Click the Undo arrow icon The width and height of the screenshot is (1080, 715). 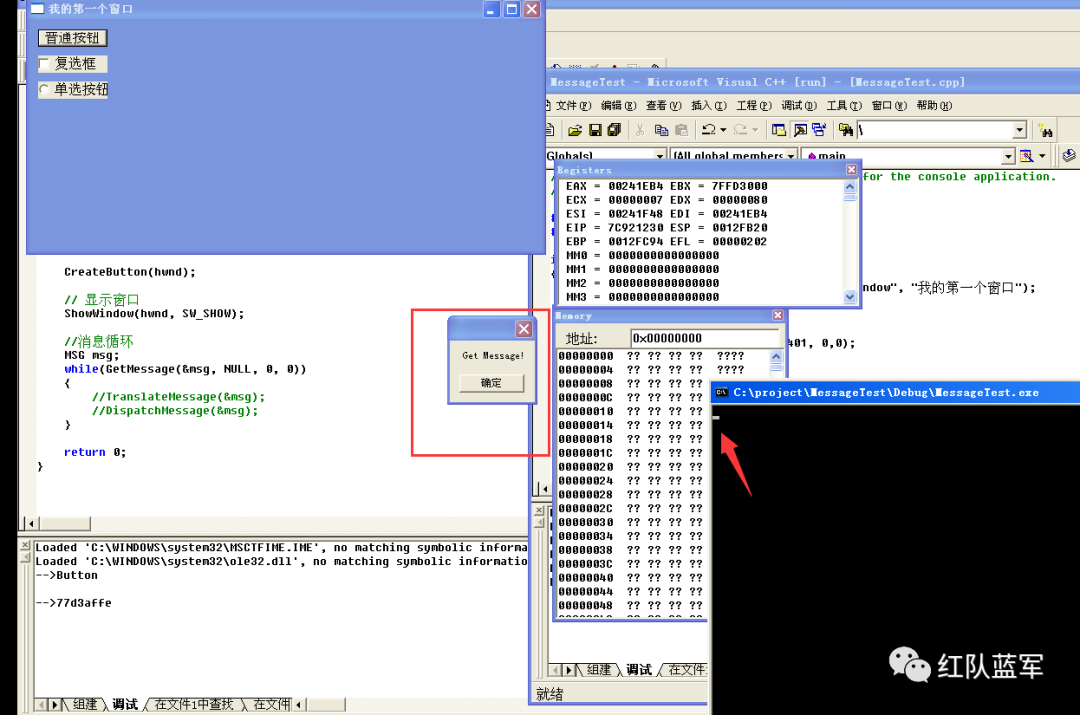tap(708, 129)
